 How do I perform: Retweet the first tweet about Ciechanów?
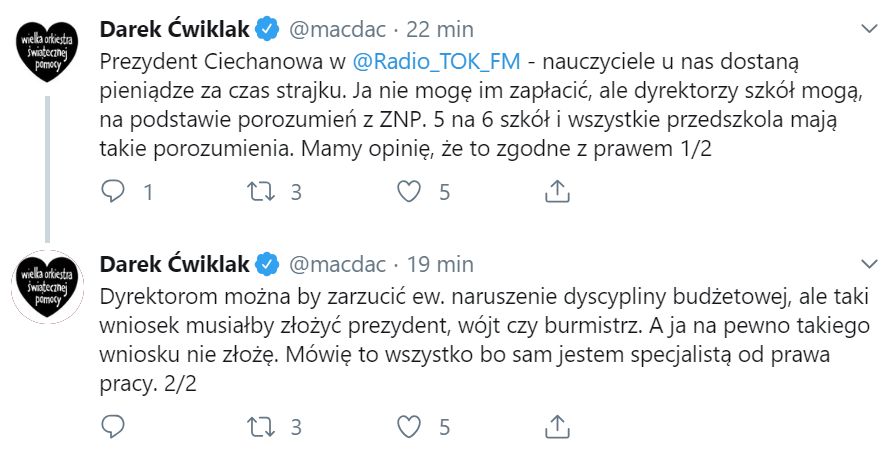click(260, 190)
